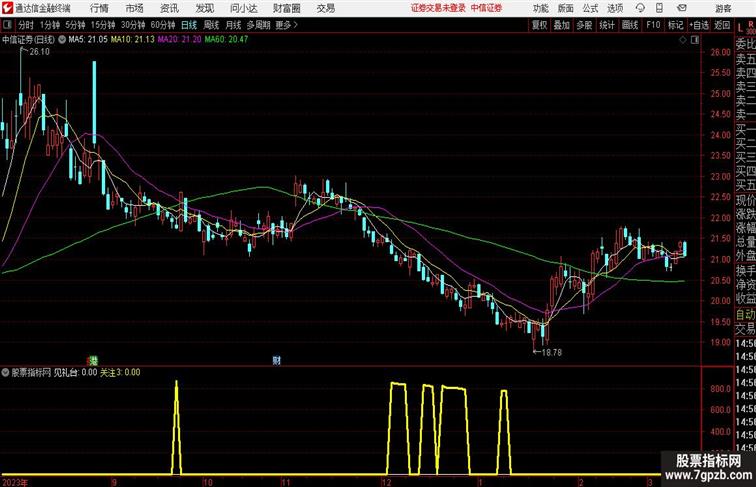
Task: Open the mail envelope icon
Action: tap(682, 8)
